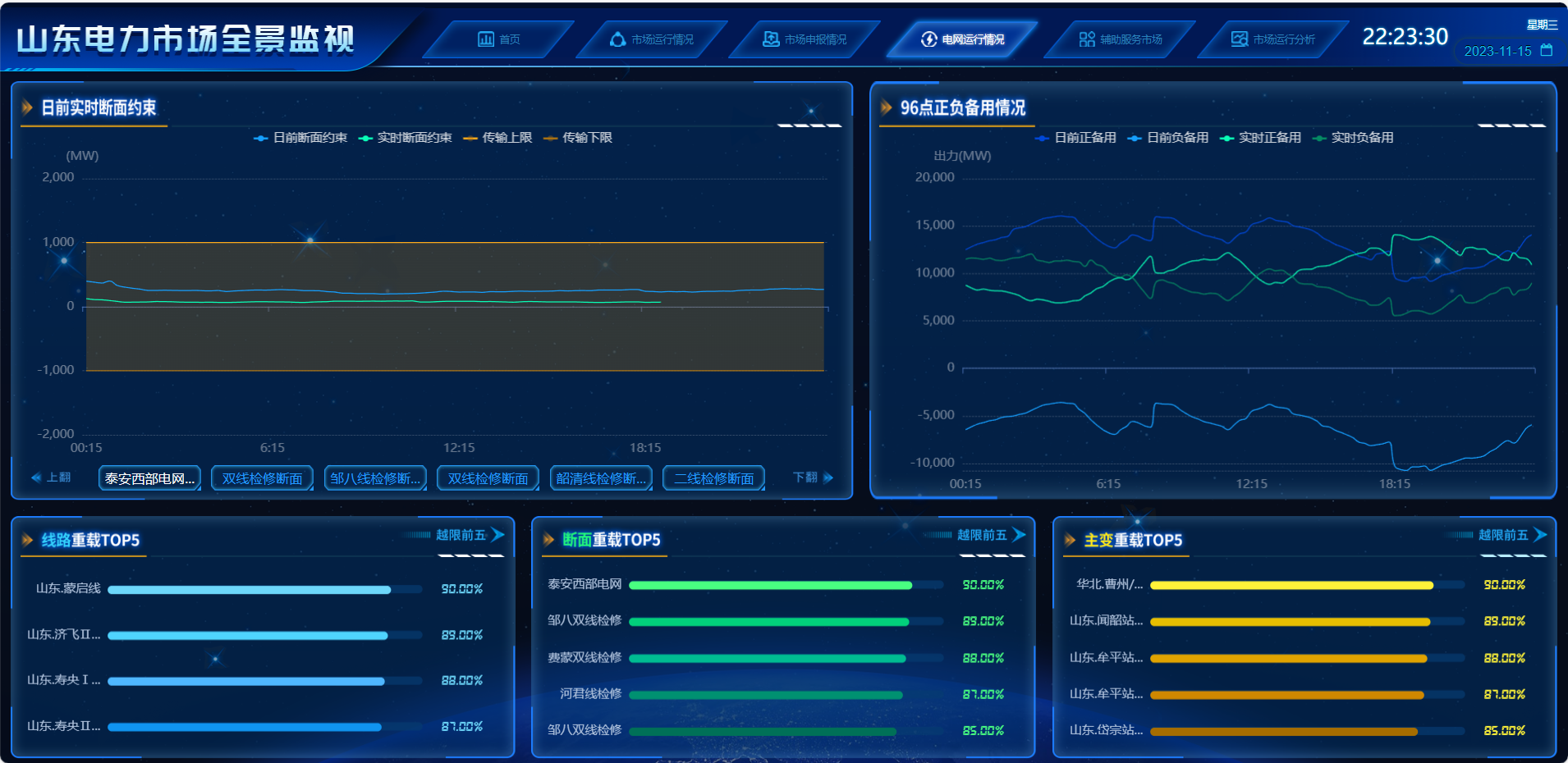1568x763 pixels.
Task: Toggle 传输上限 legend series
Action: [x=498, y=138]
